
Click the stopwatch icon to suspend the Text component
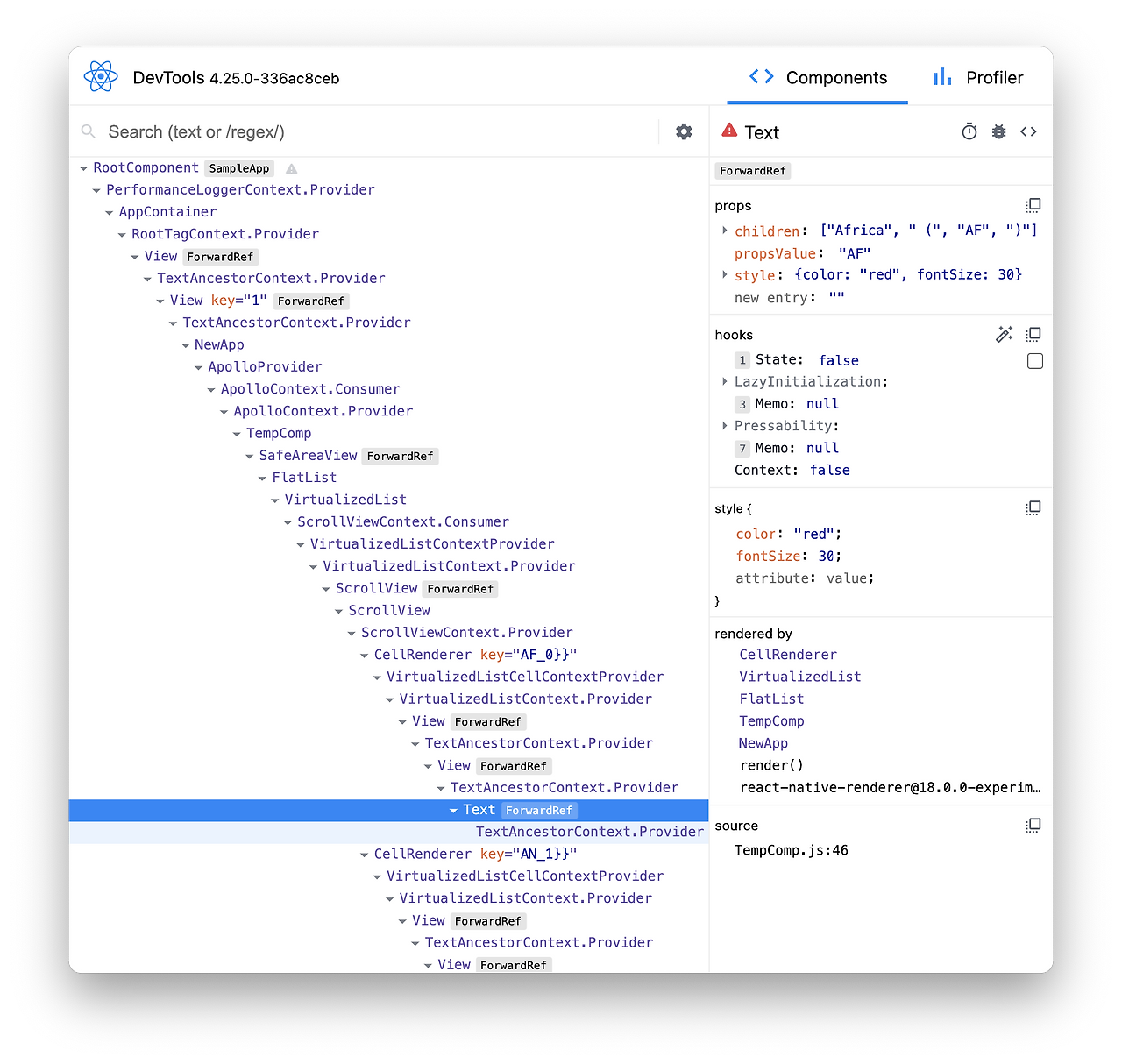tap(969, 131)
